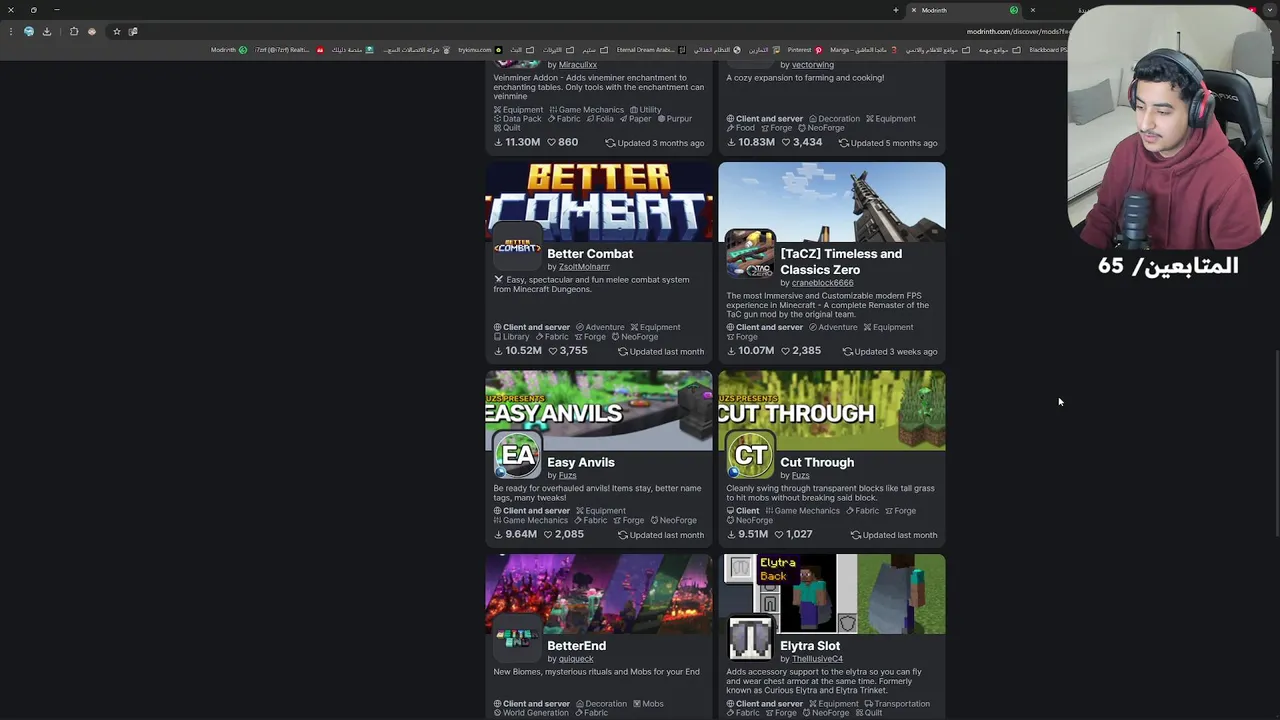The image size is (1280, 720).
Task: Open the Pinterest bookmark
Action: point(804,50)
